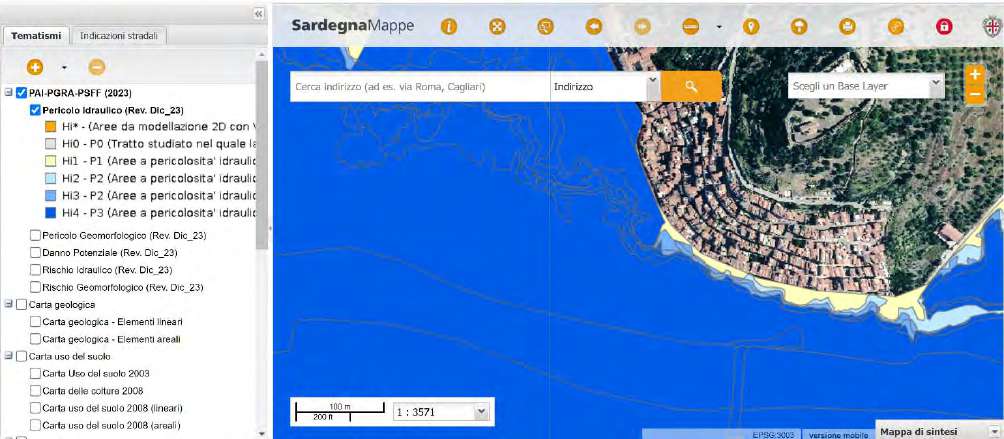This screenshot has width=1004, height=439.
Task: Go to the previous map view
Action: [594, 27]
